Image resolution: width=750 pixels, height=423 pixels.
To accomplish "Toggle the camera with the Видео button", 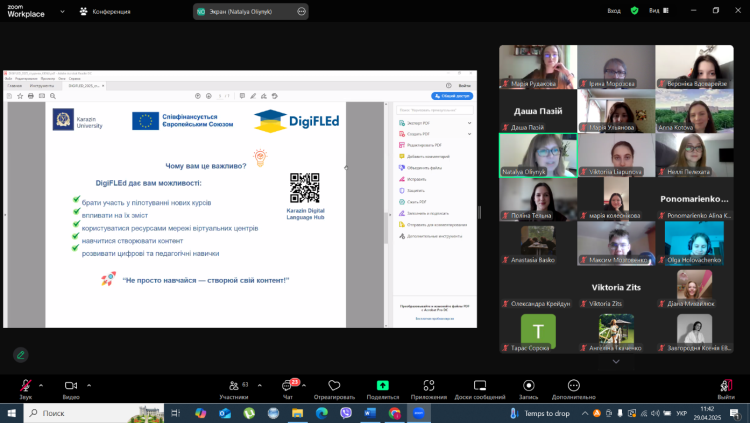I will [71, 389].
